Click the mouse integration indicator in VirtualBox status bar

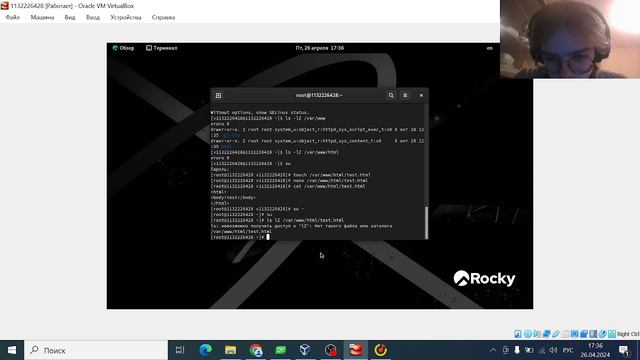[602, 334]
